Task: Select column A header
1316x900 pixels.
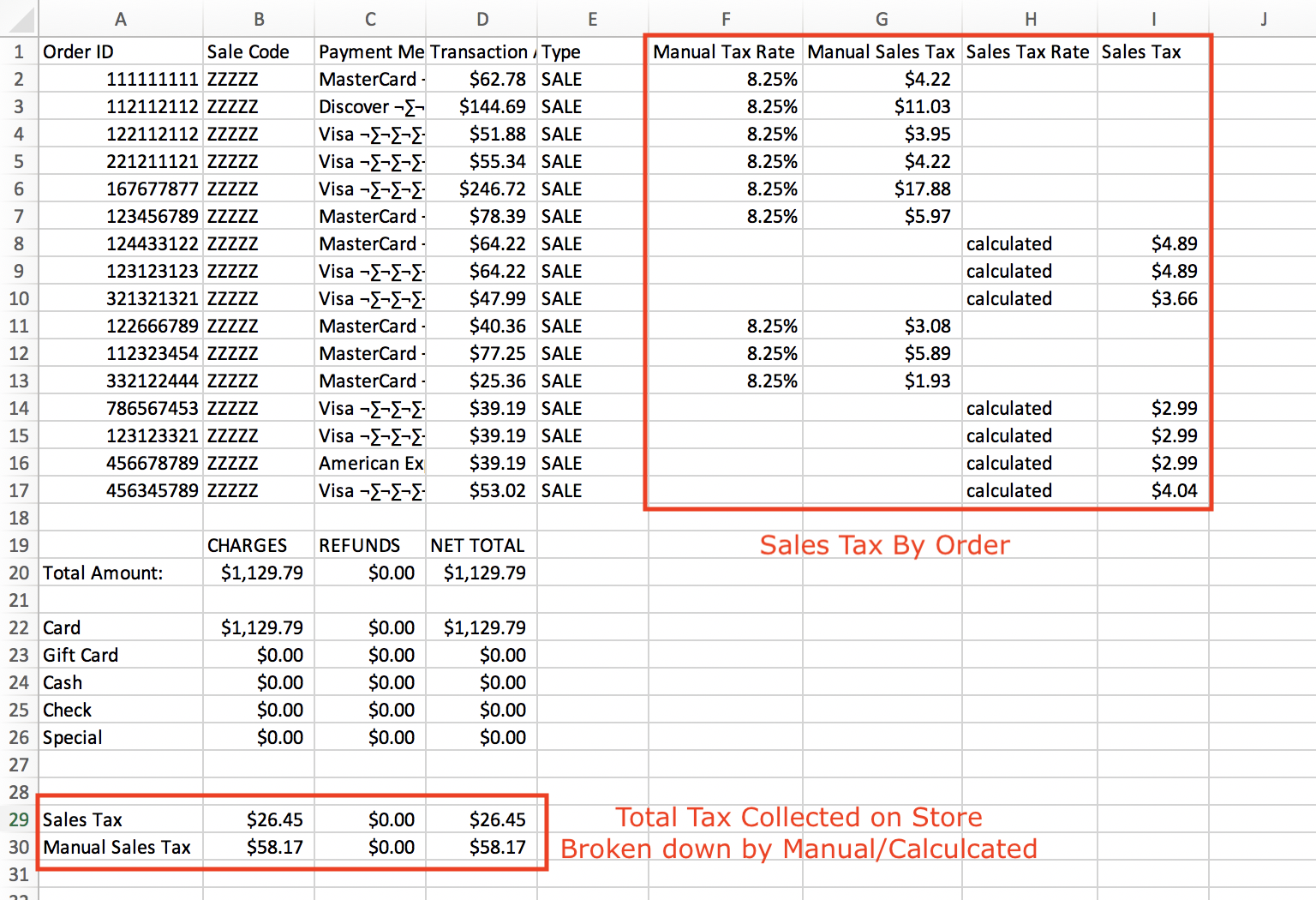Action: click(121, 19)
